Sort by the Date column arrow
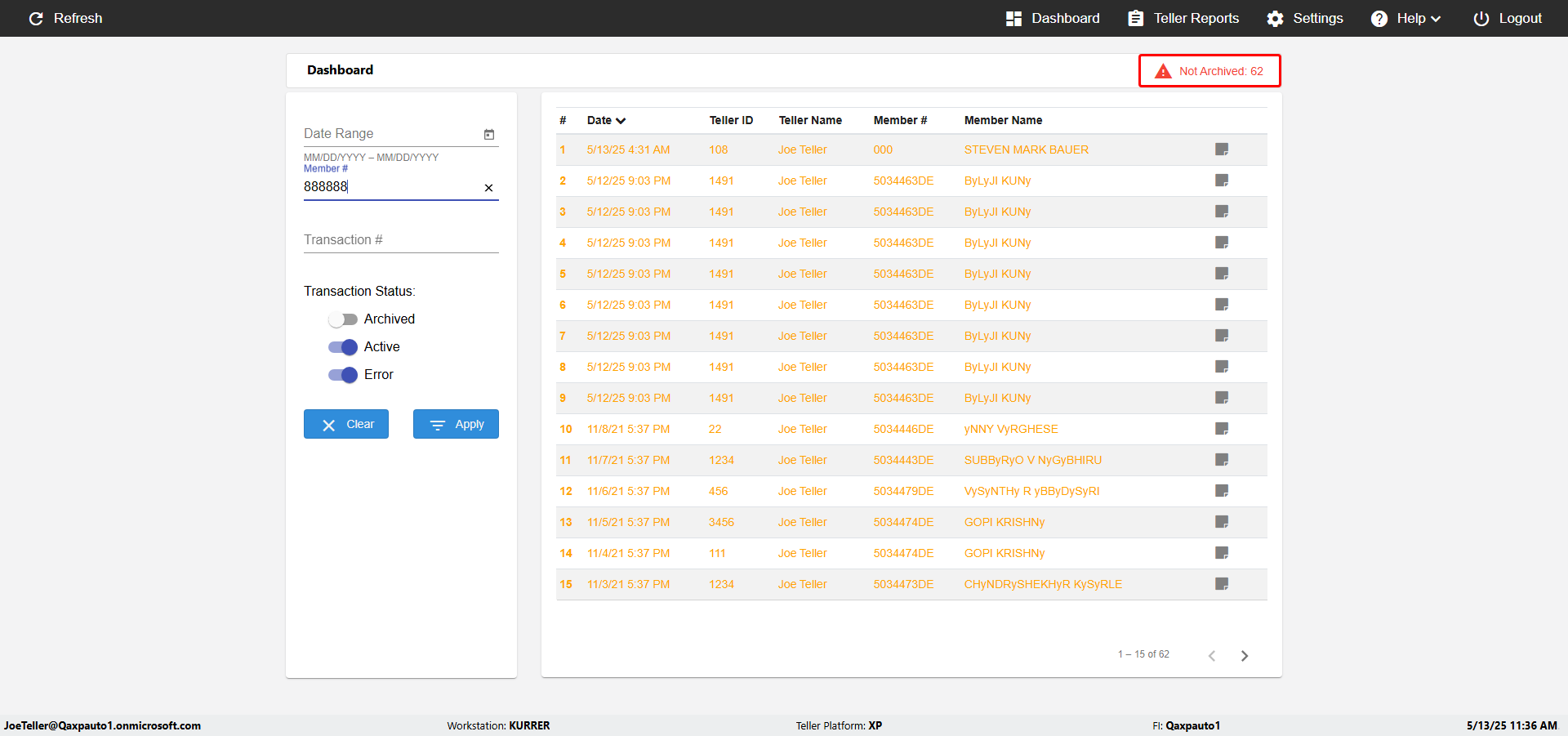The width and height of the screenshot is (1568, 736). click(x=621, y=121)
